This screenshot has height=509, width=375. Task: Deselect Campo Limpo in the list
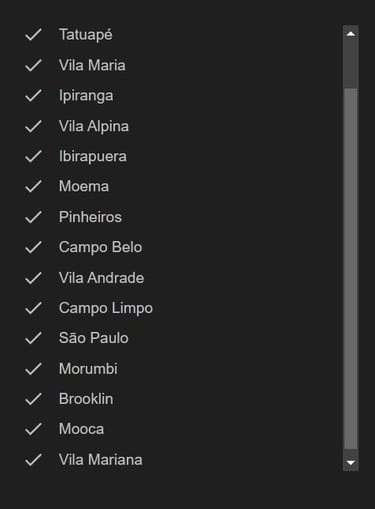click(x=180, y=308)
